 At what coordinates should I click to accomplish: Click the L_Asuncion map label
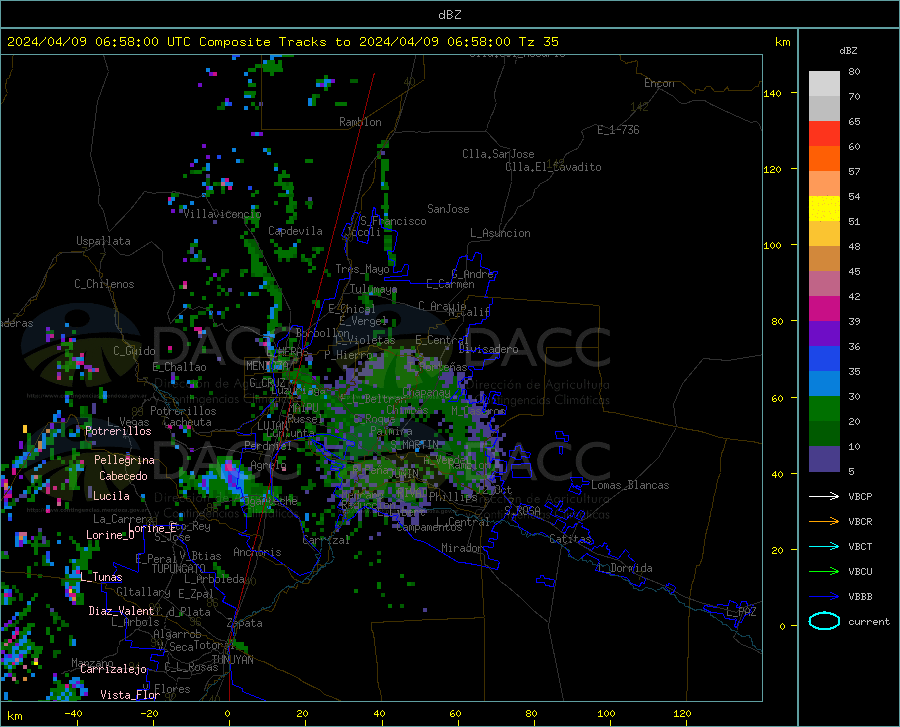coord(500,233)
